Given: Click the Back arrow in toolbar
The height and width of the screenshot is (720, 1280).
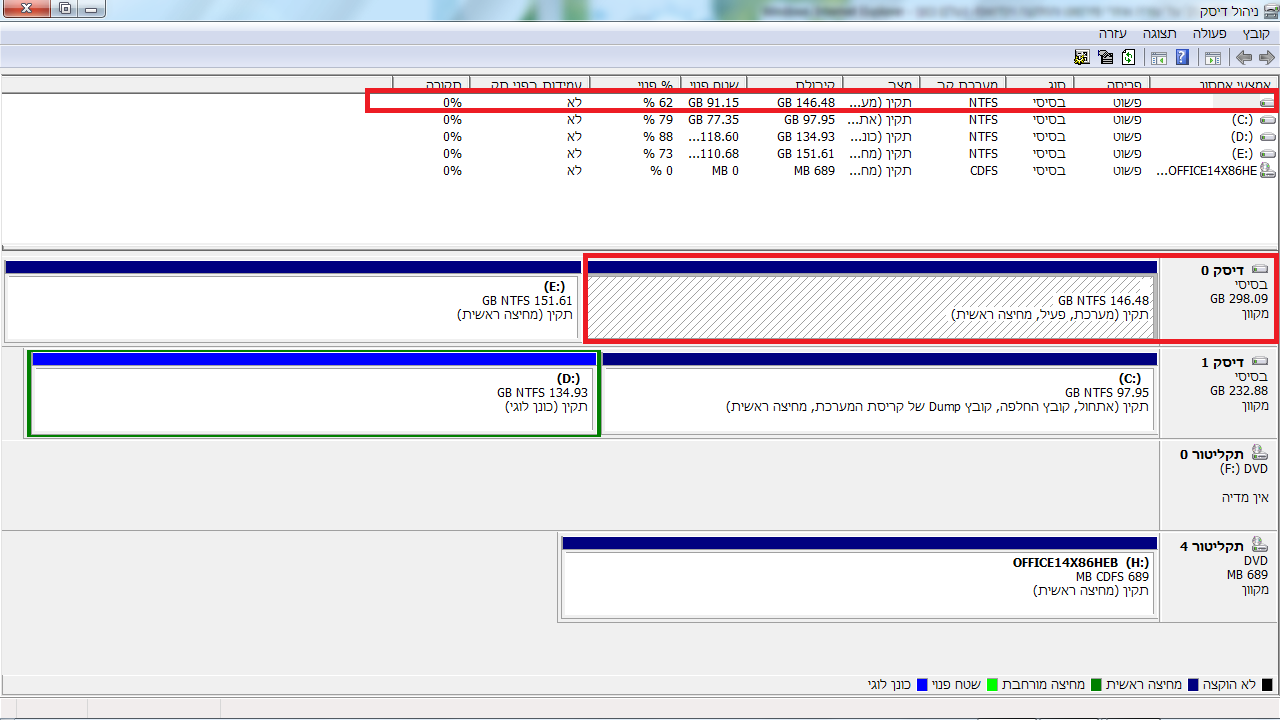Looking at the screenshot, I should pyautogui.click(x=1266, y=58).
